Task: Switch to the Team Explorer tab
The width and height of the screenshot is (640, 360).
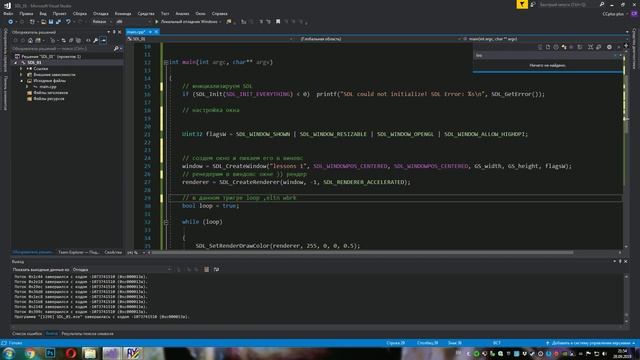Action: point(78,252)
